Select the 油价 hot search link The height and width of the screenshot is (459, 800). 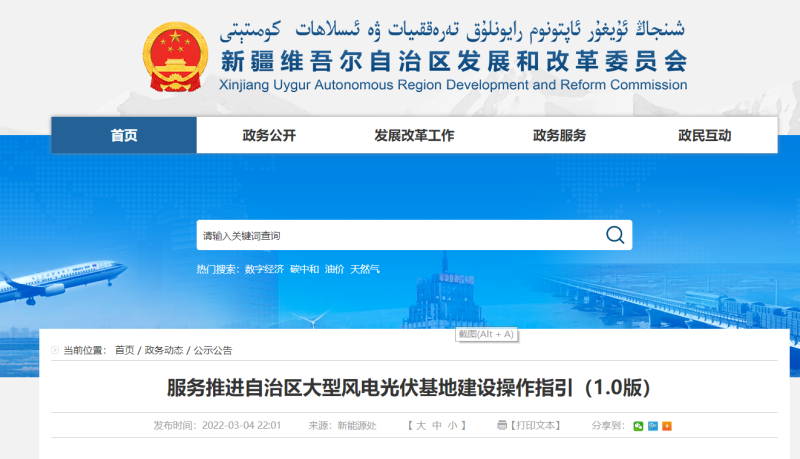[x=334, y=269]
